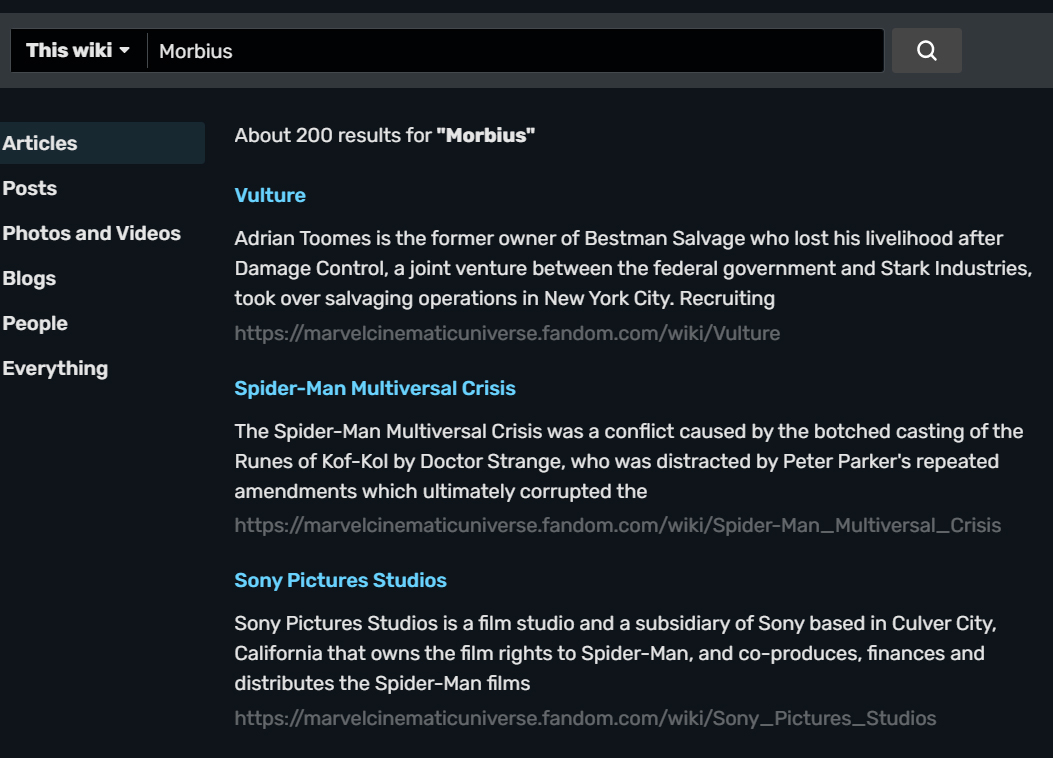1053x758 pixels.
Task: Click 'About 200 results for Morbius' text
Action: tap(385, 135)
